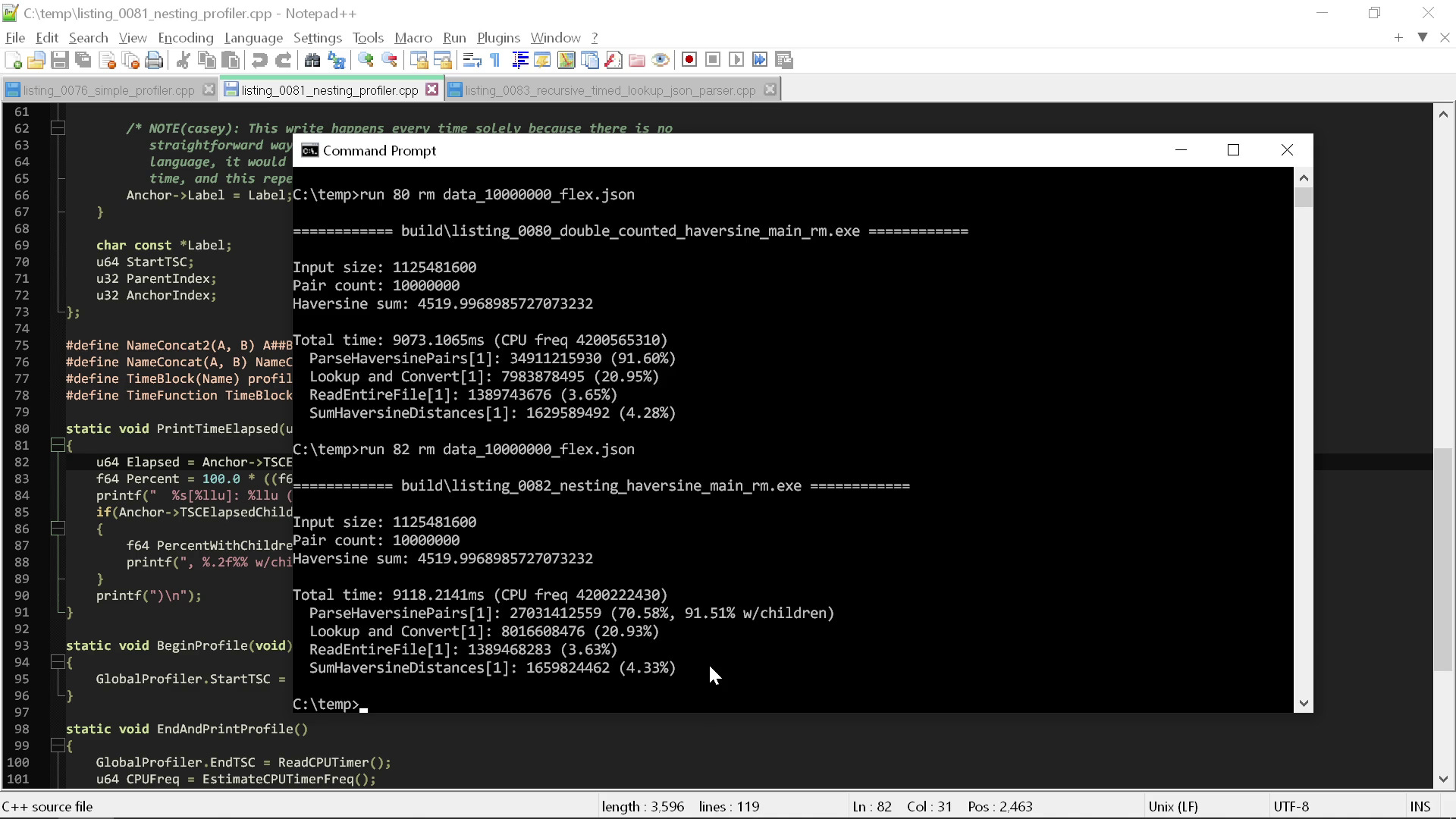
Task: Collapse the PrintTimeElapsed function fold at line 81
Action: pyautogui.click(x=58, y=445)
